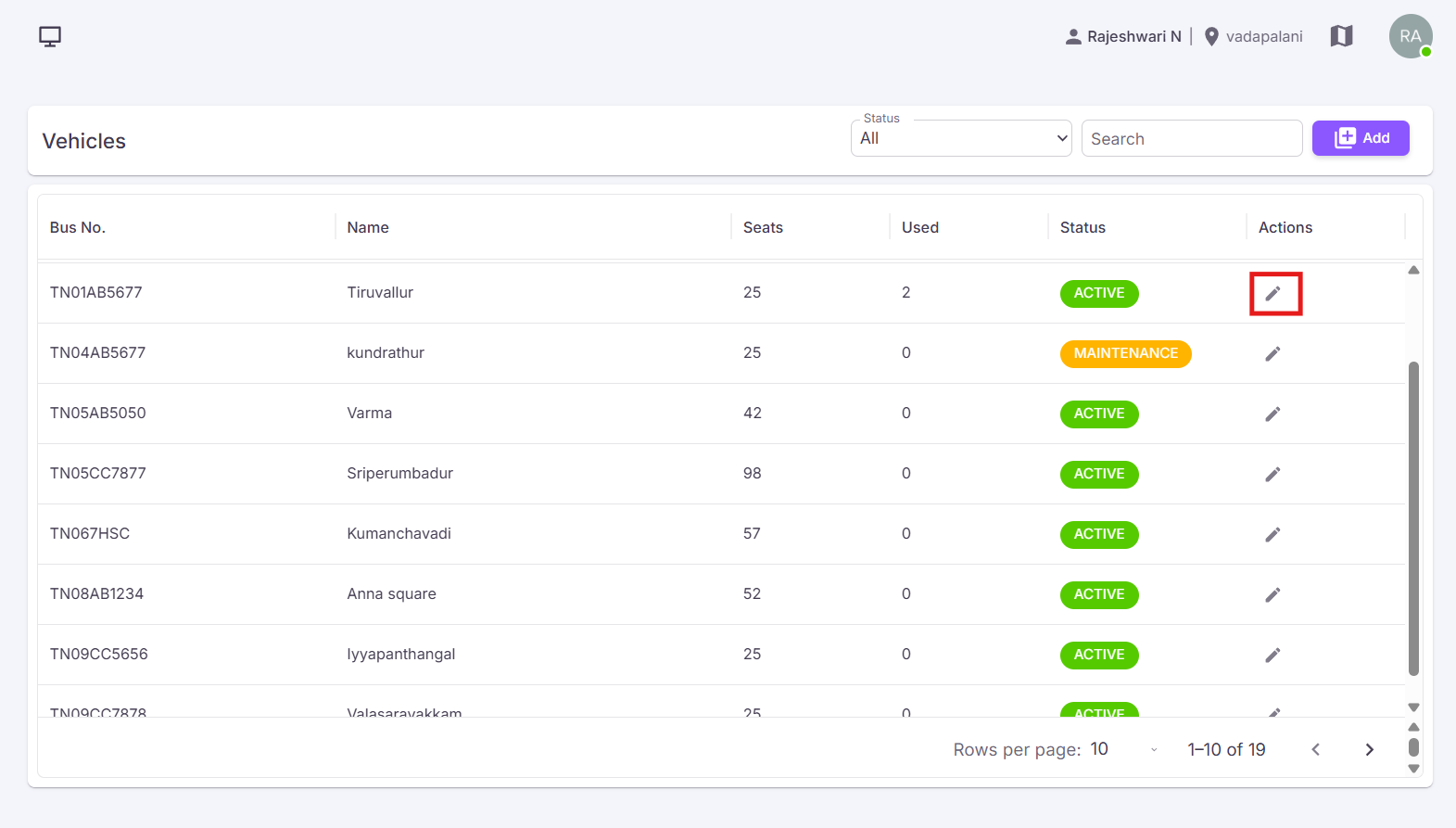
Task: Edit the kundrathur bus entry
Action: coord(1273,353)
